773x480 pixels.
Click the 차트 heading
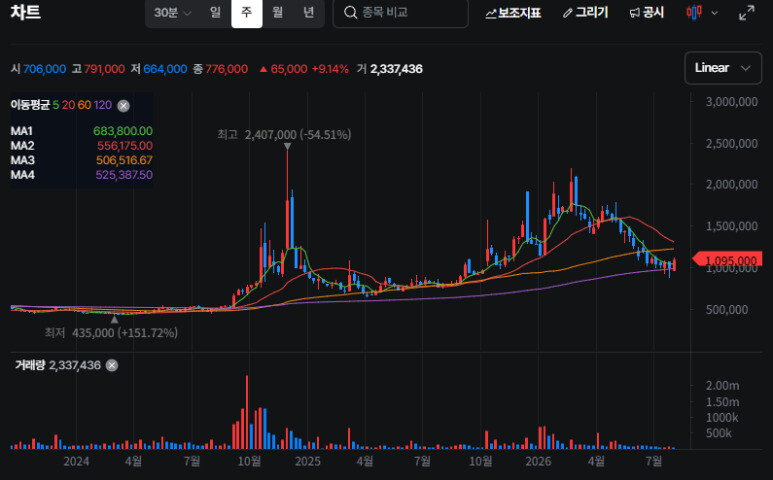pos(25,12)
